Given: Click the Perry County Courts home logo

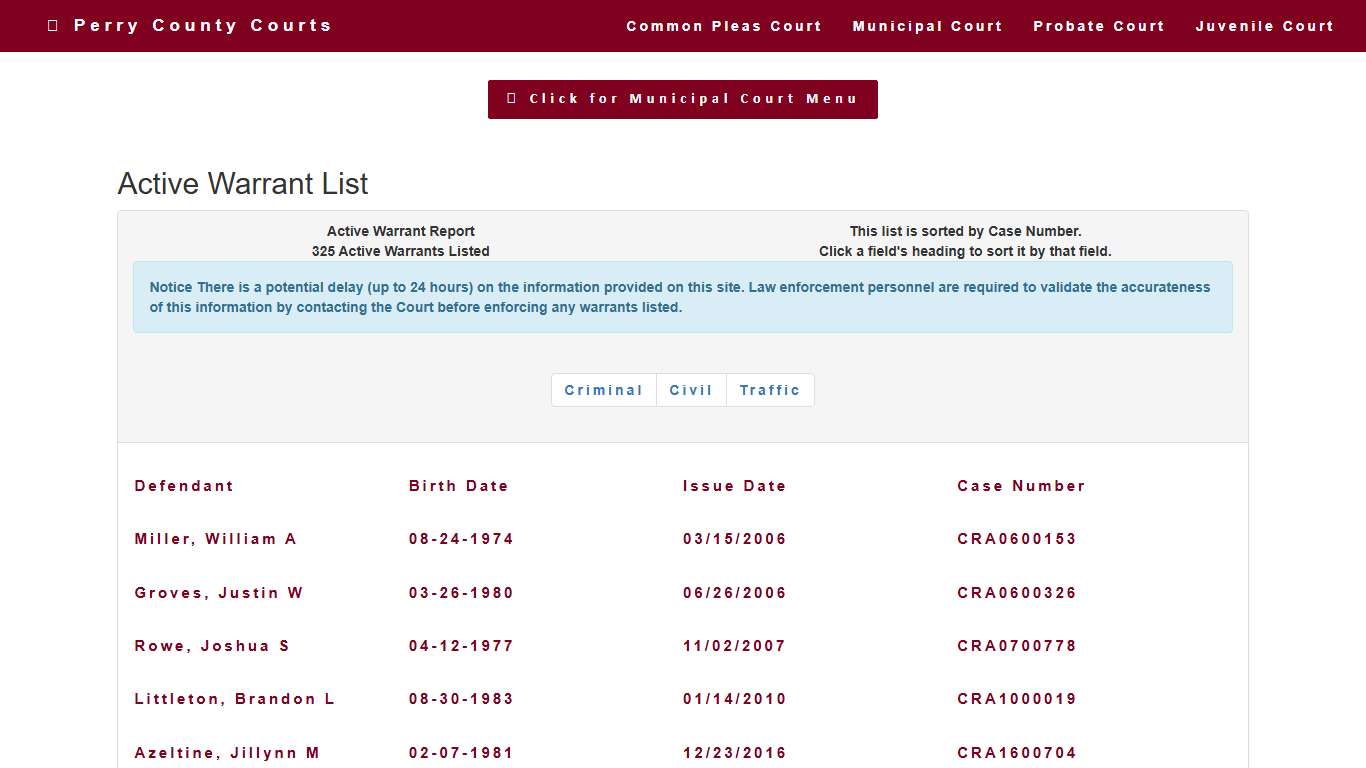Looking at the screenshot, I should tap(190, 25).
